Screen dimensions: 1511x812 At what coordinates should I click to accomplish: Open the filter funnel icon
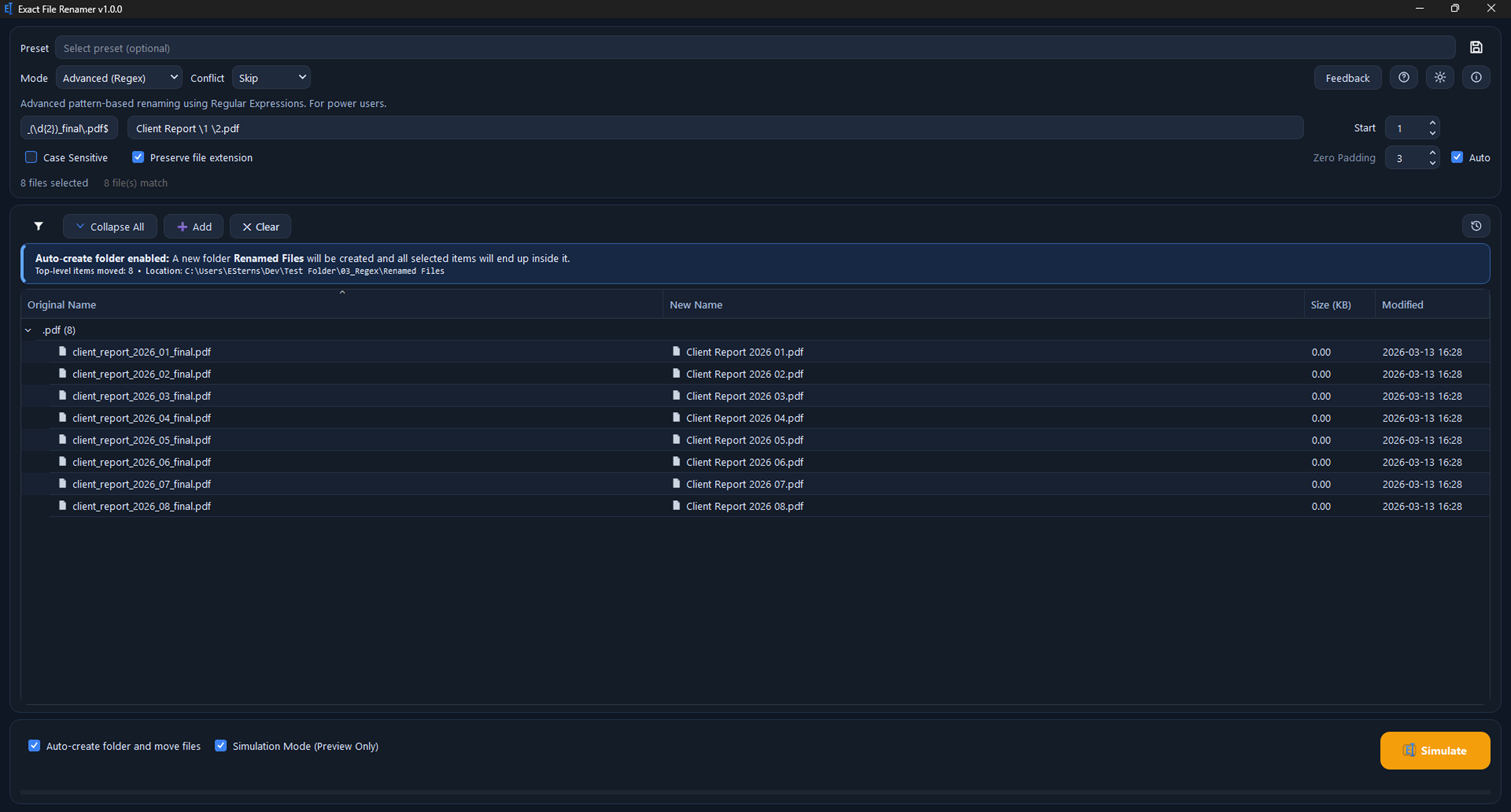tap(38, 226)
